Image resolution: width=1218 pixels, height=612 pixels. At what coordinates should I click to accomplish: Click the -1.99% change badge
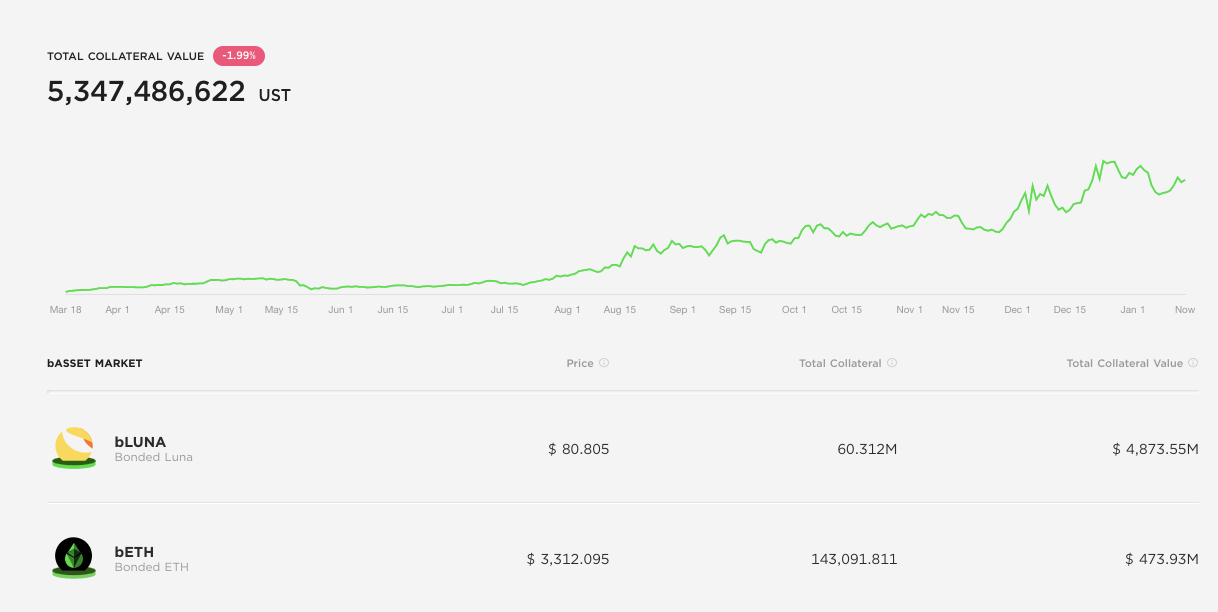(239, 56)
